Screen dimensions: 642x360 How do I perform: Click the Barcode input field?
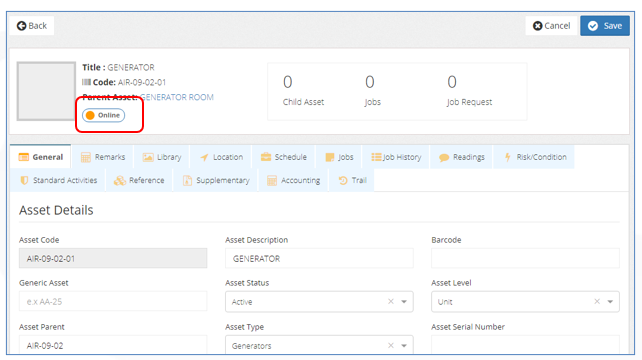pyautogui.click(x=525, y=258)
